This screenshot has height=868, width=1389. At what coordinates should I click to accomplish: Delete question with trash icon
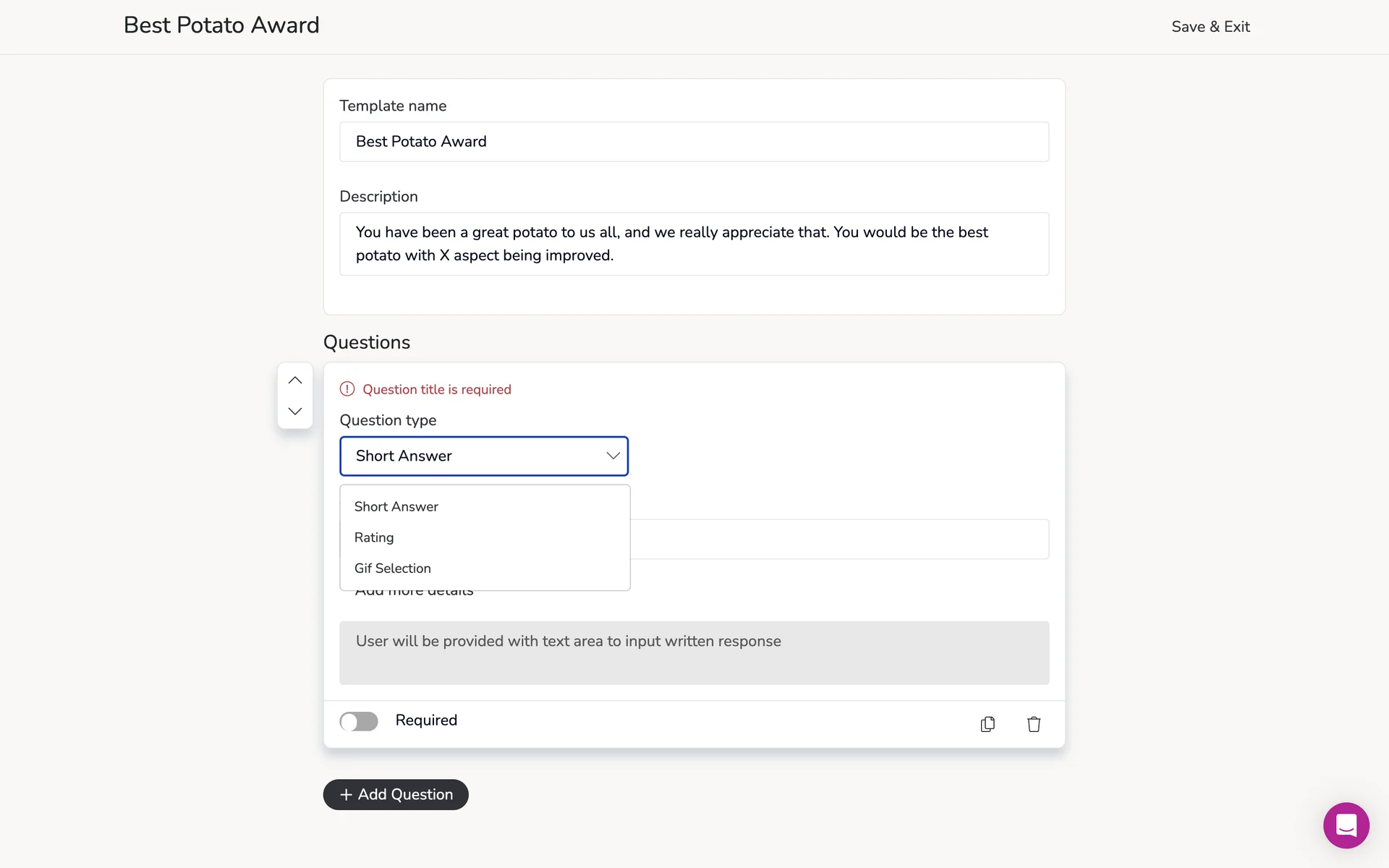(x=1034, y=724)
